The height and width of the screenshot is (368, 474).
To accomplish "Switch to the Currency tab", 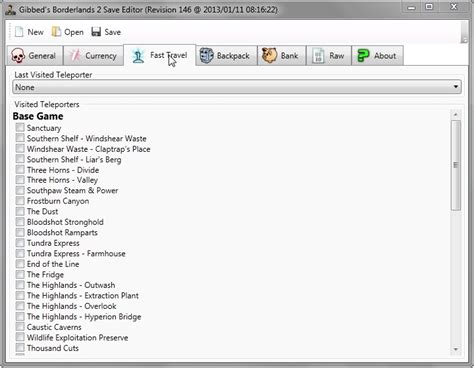I will 93,56.
